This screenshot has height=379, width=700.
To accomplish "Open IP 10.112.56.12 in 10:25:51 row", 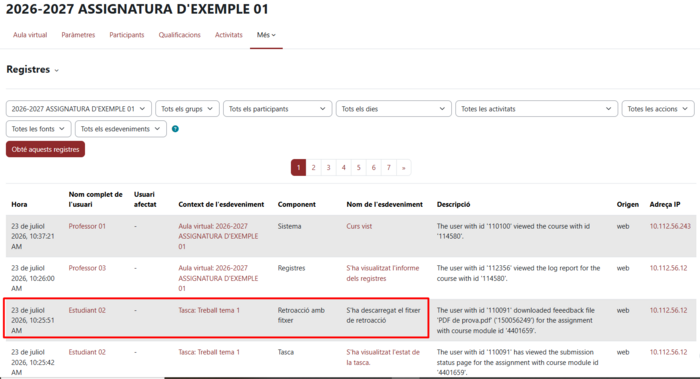I will pyautogui.click(x=668, y=310).
